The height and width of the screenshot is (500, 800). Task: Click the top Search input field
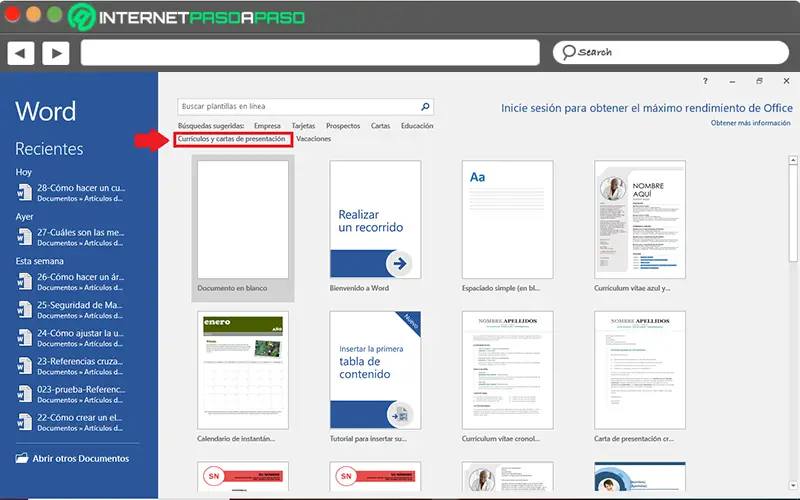coord(670,52)
